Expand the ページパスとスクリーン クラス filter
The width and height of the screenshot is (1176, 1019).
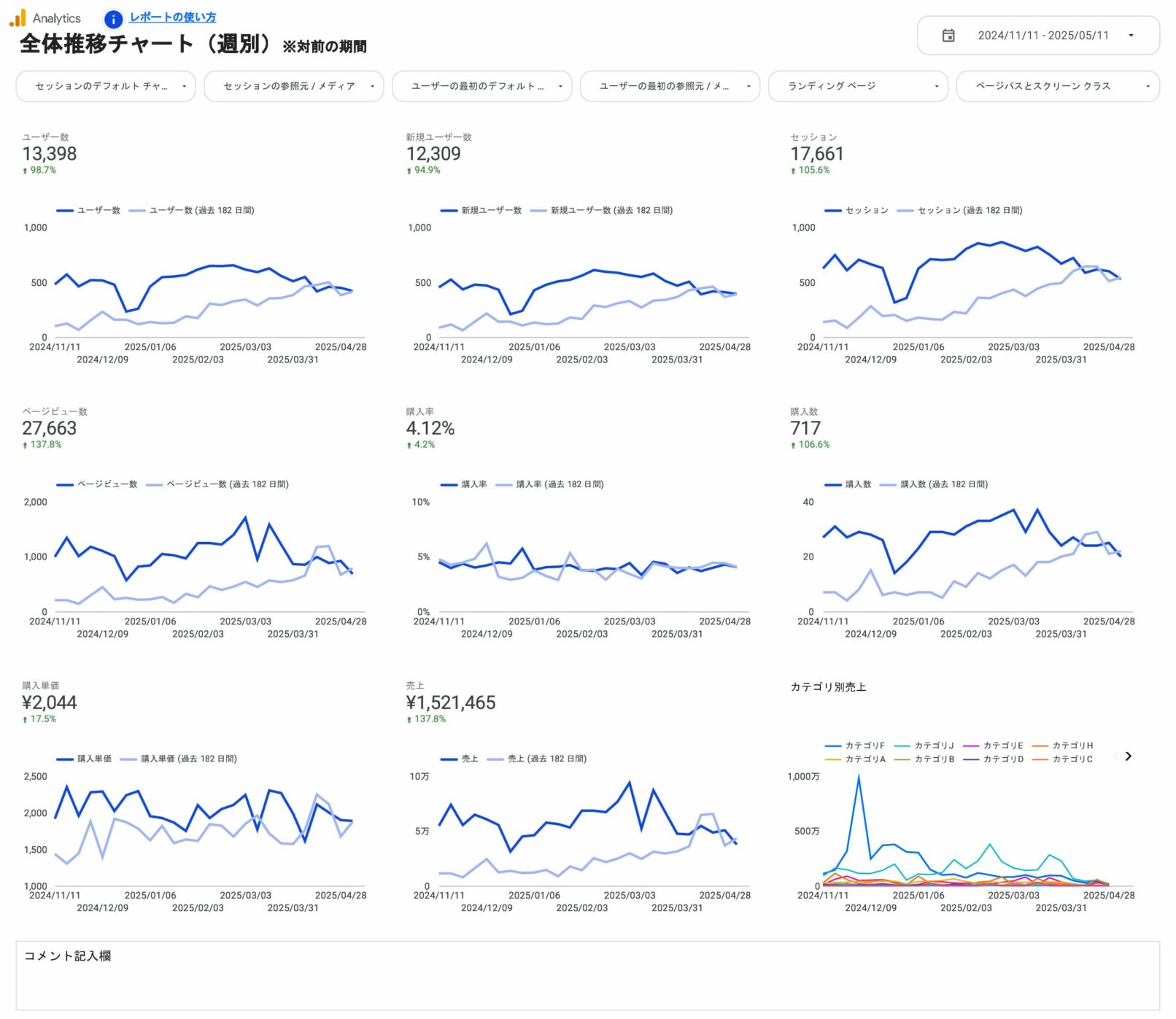[x=1057, y=86]
